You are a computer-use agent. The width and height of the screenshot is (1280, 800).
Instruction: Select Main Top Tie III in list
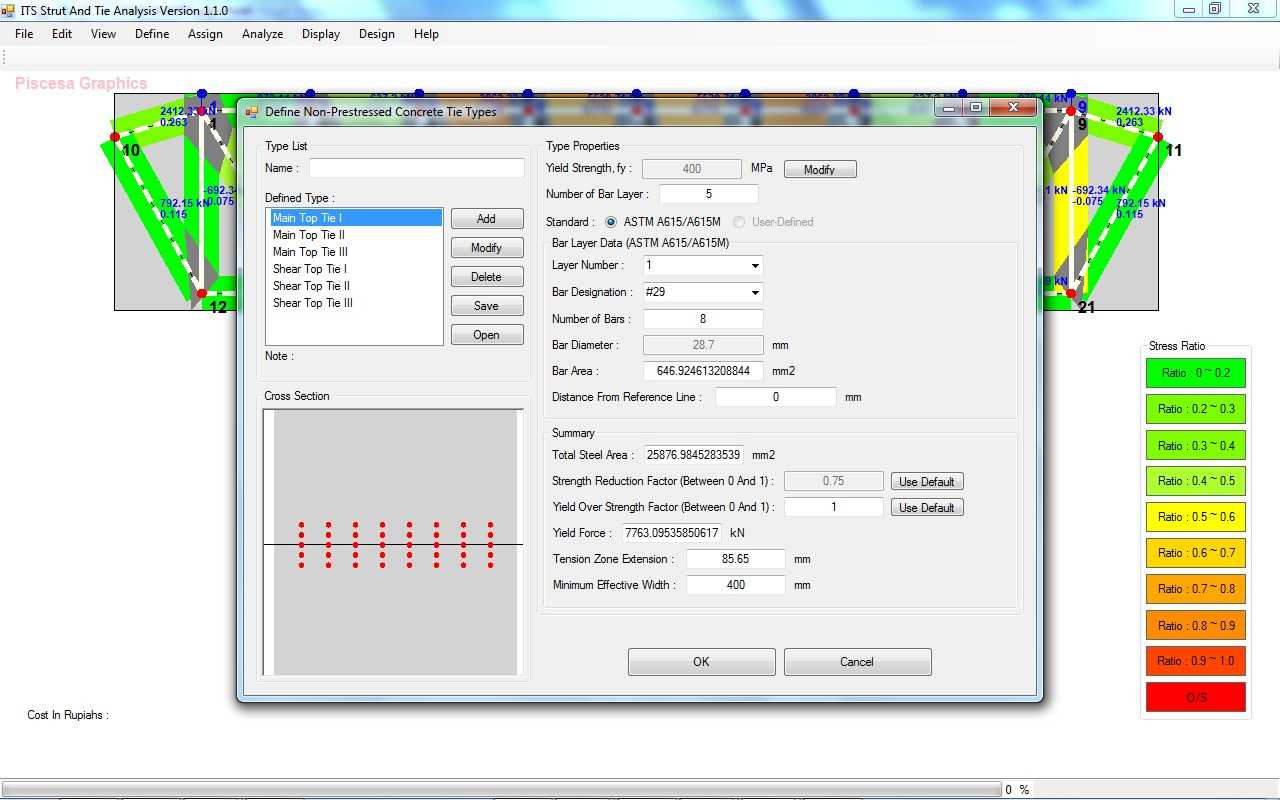coord(310,252)
